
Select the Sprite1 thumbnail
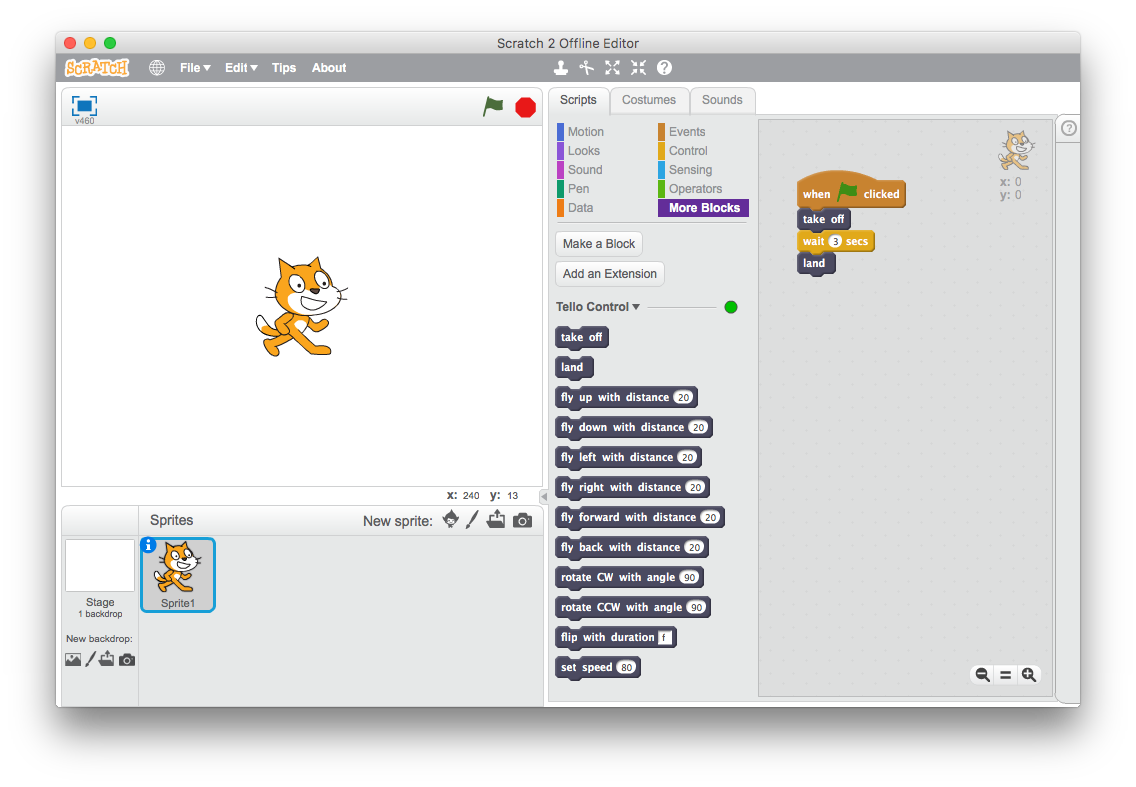[178, 575]
